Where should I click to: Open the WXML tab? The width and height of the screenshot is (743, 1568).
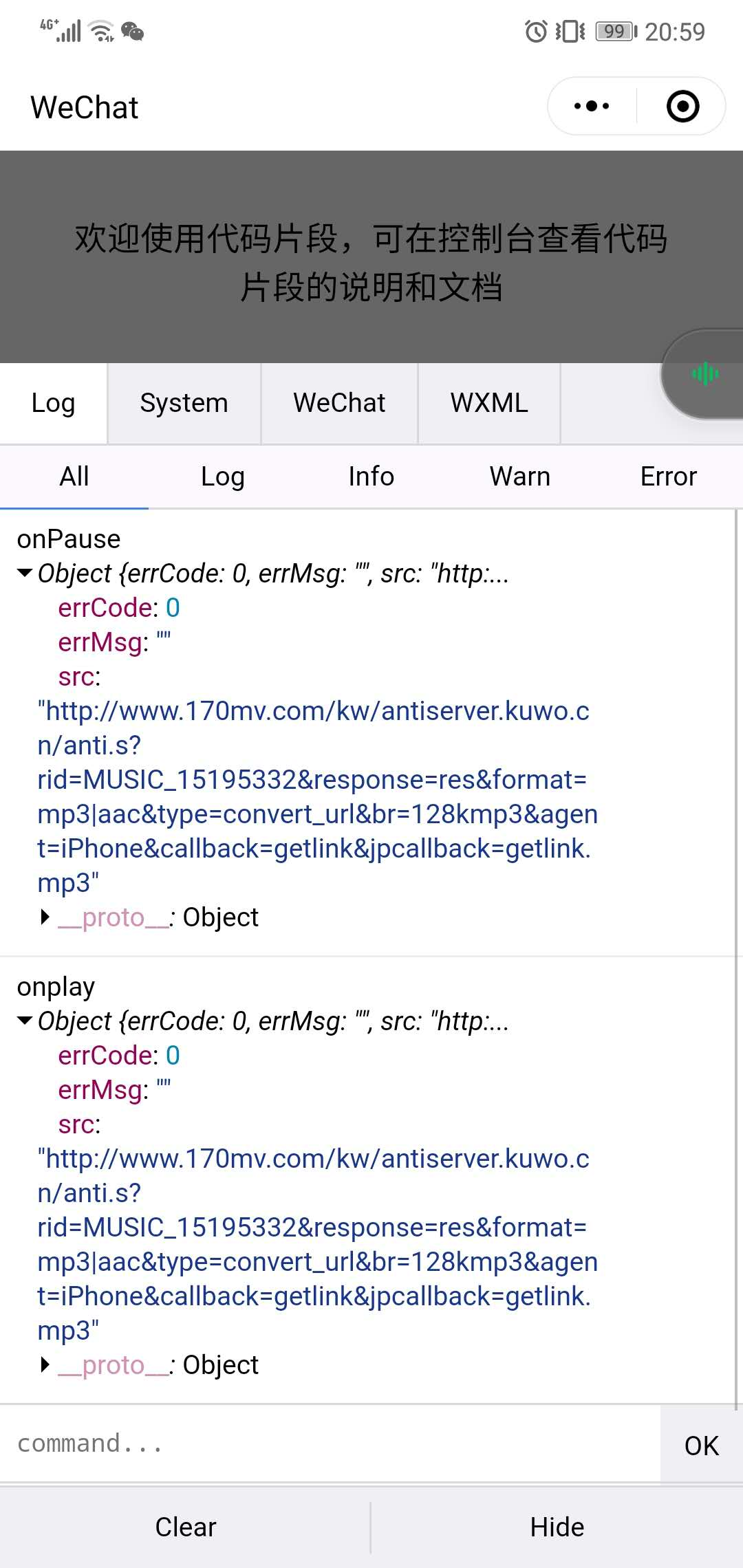[489, 403]
